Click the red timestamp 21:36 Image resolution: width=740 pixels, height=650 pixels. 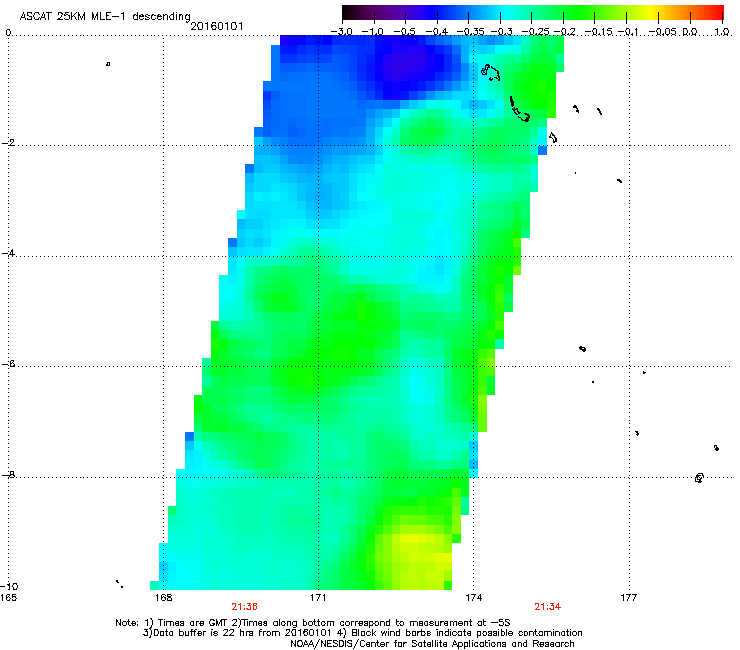click(x=244, y=607)
